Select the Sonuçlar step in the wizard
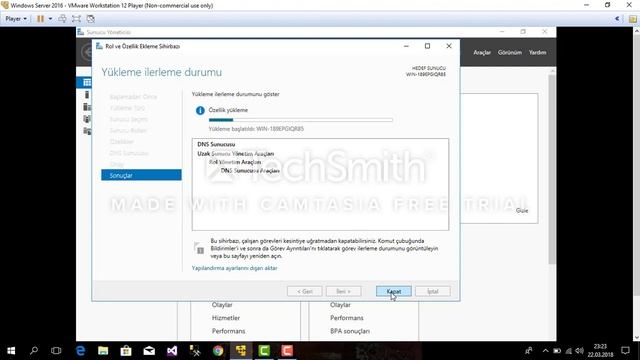Viewport: 640px width, 360px height. 141,175
